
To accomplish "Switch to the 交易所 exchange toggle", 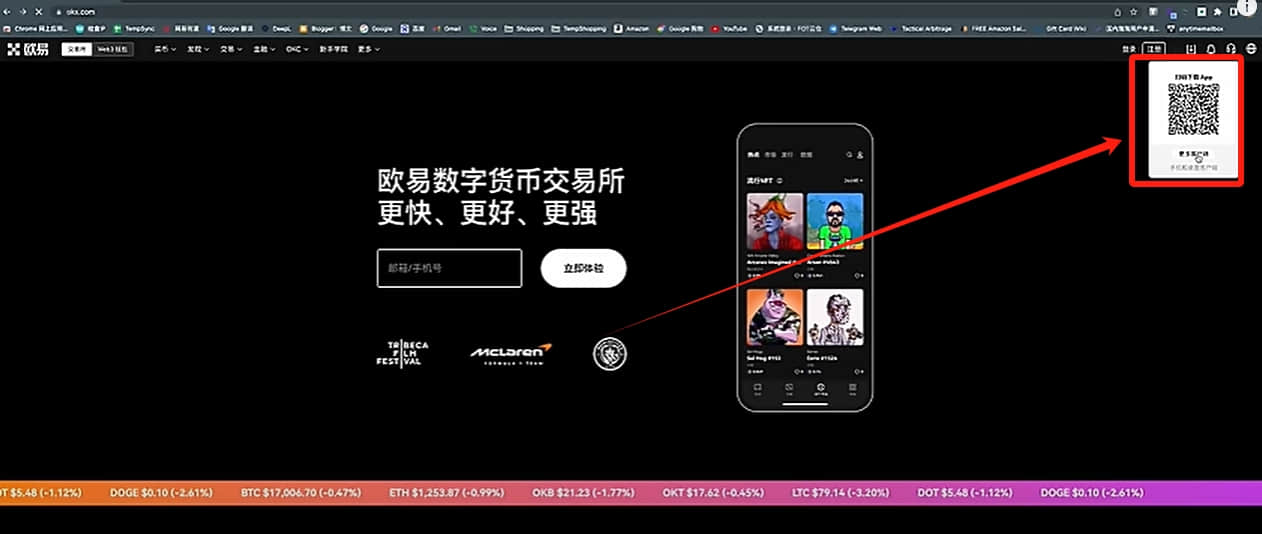I will (76, 49).
